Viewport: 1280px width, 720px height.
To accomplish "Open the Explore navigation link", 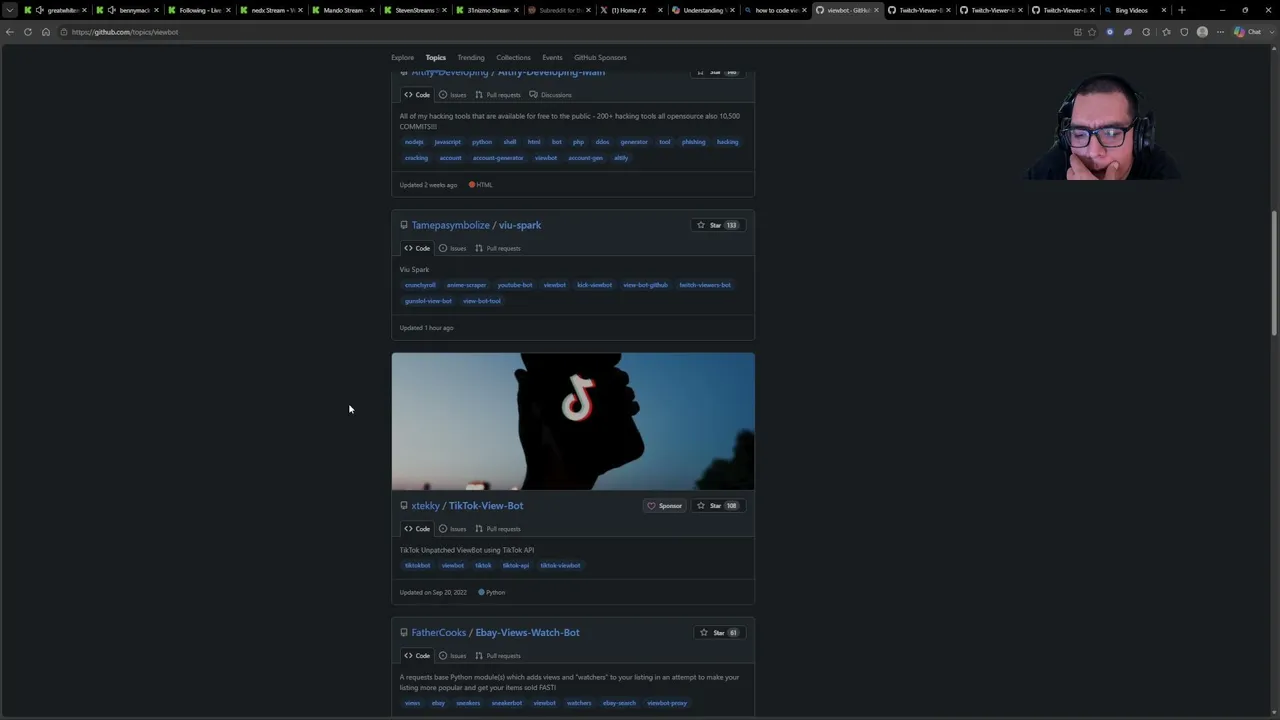I will pyautogui.click(x=402, y=57).
